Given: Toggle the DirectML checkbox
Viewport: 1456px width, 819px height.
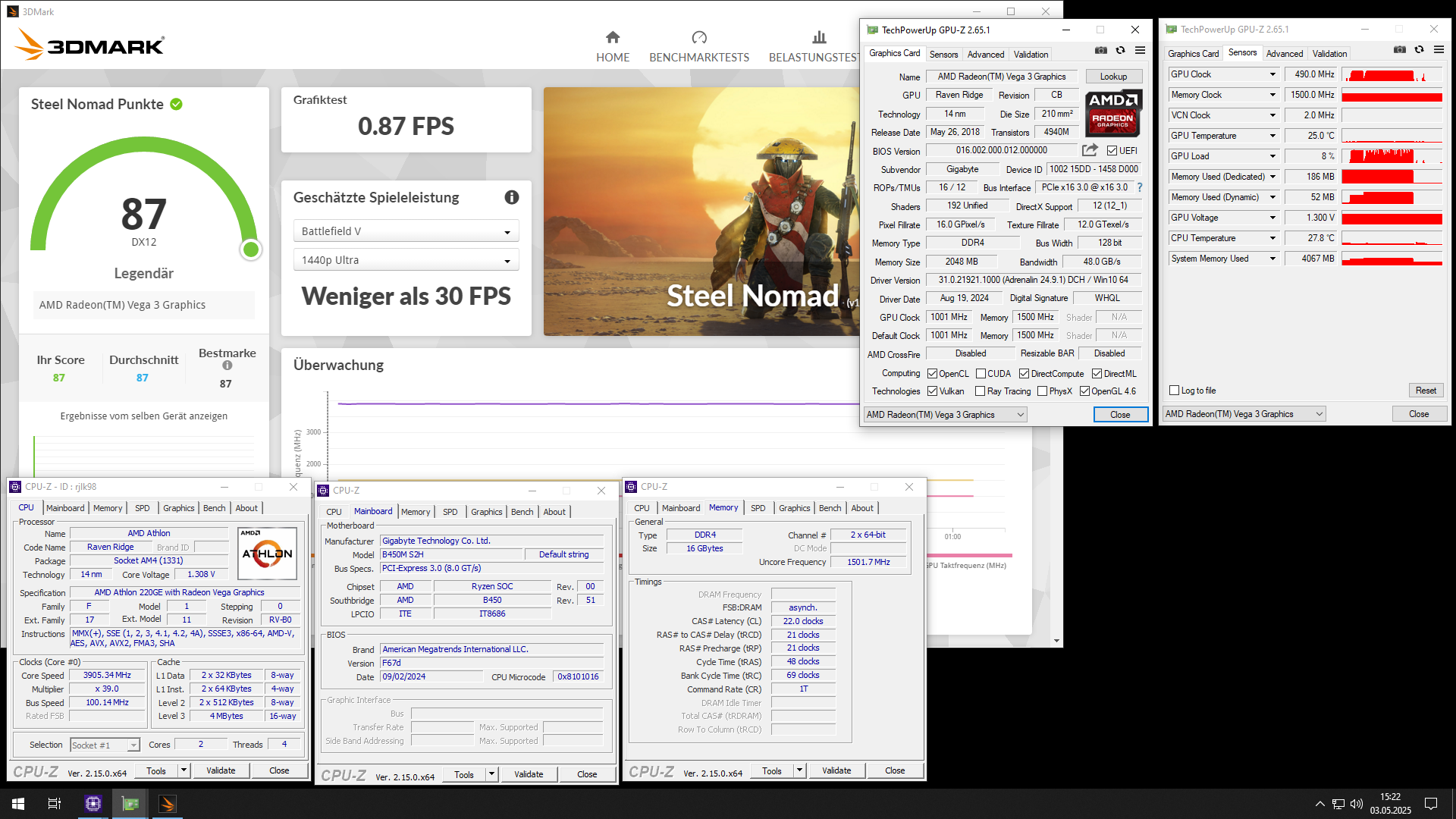Looking at the screenshot, I should coord(1097,374).
